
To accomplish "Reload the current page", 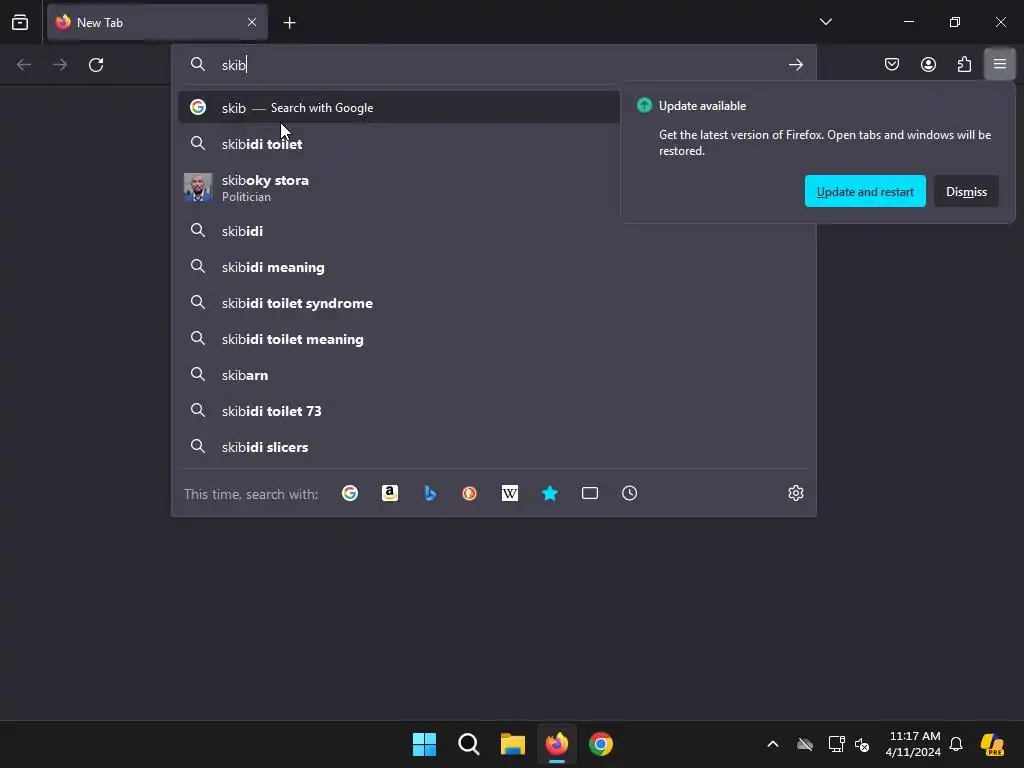I will click(96, 65).
